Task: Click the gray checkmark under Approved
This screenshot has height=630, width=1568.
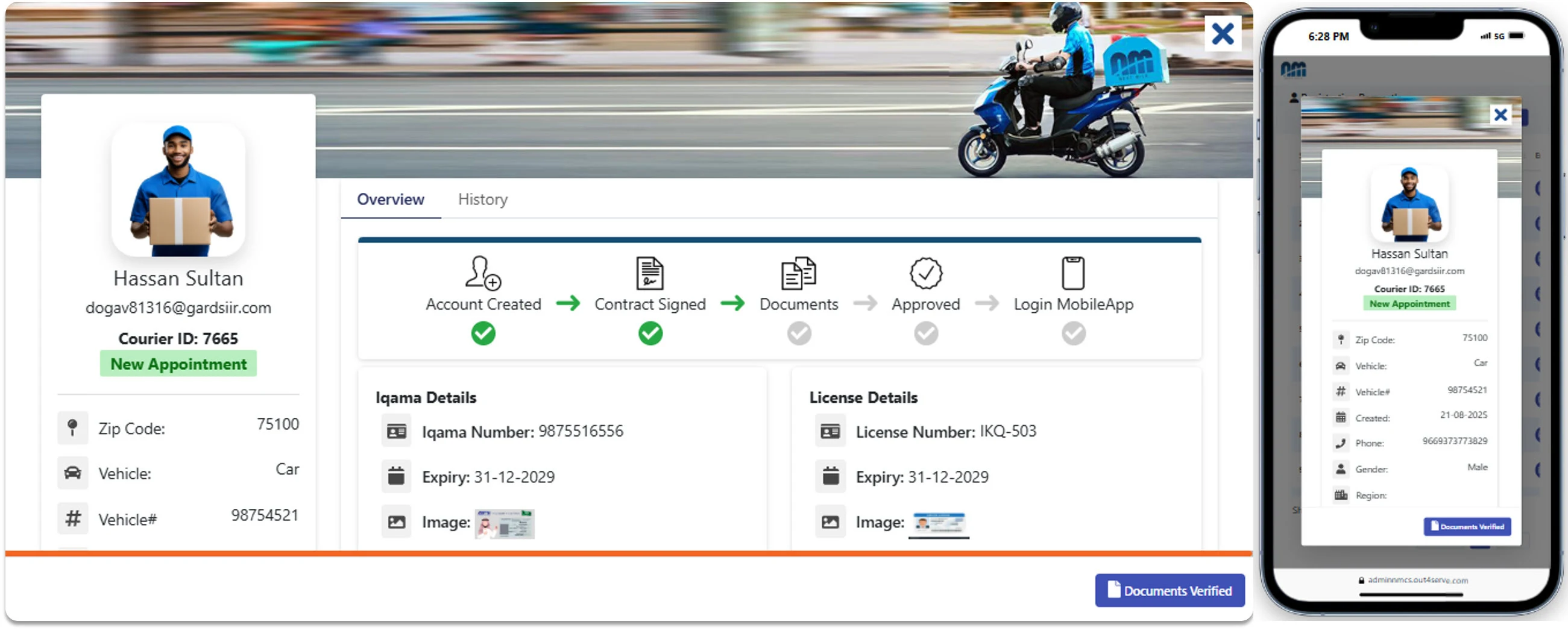Action: coord(926,333)
